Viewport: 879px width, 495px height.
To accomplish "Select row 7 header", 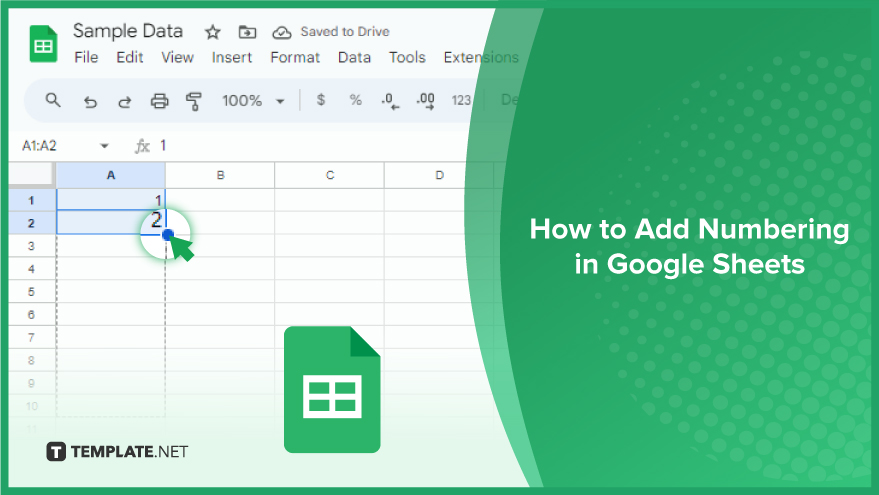I will pos(31,337).
